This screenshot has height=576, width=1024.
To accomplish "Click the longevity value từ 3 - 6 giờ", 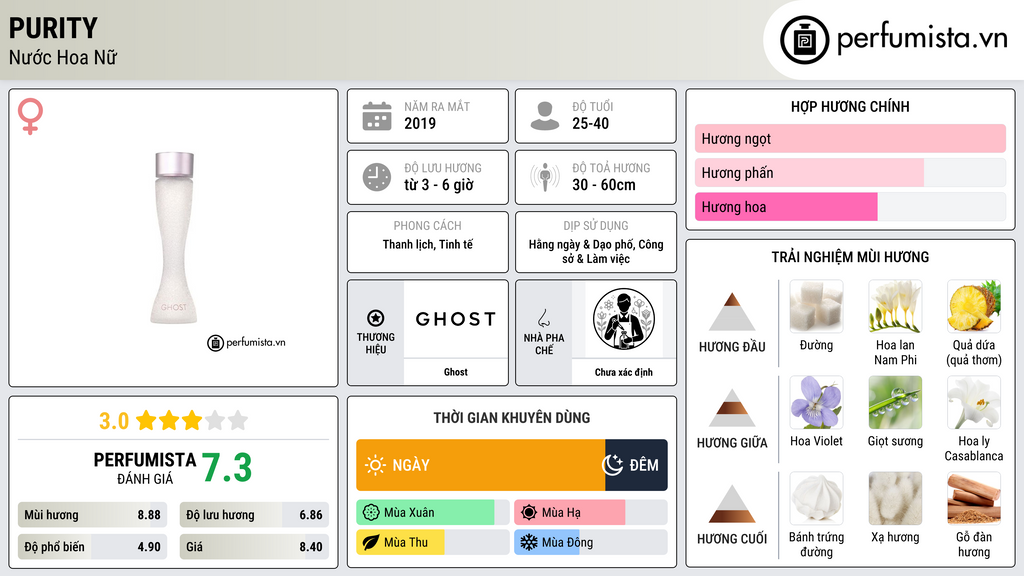I will pos(439,185).
